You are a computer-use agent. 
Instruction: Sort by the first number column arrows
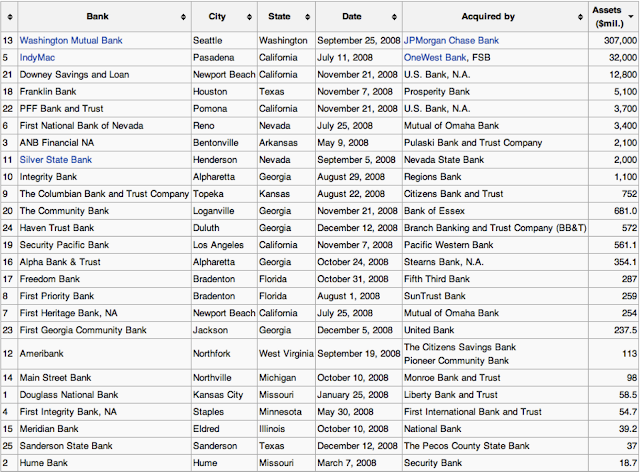(x=10, y=17)
